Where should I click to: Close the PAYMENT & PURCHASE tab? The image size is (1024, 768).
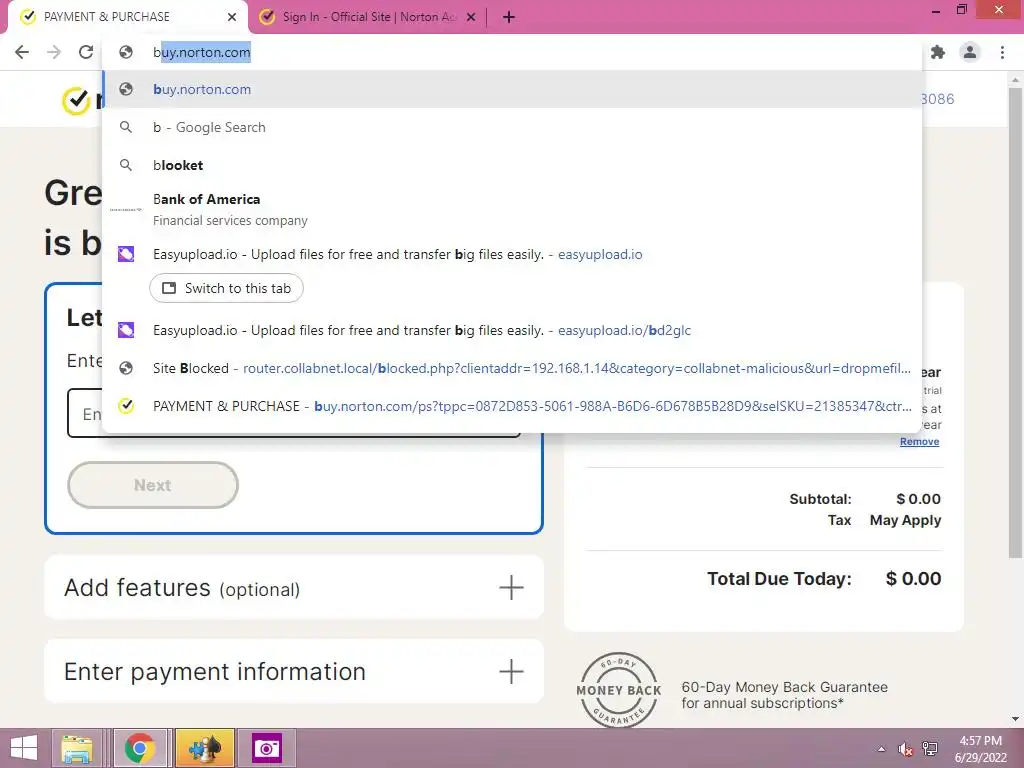coord(232,17)
